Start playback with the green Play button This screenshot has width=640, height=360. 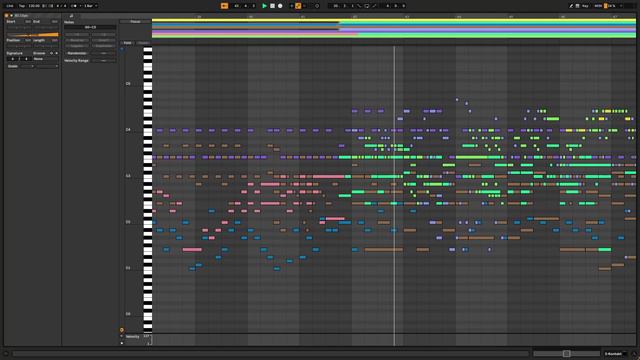[264, 6]
